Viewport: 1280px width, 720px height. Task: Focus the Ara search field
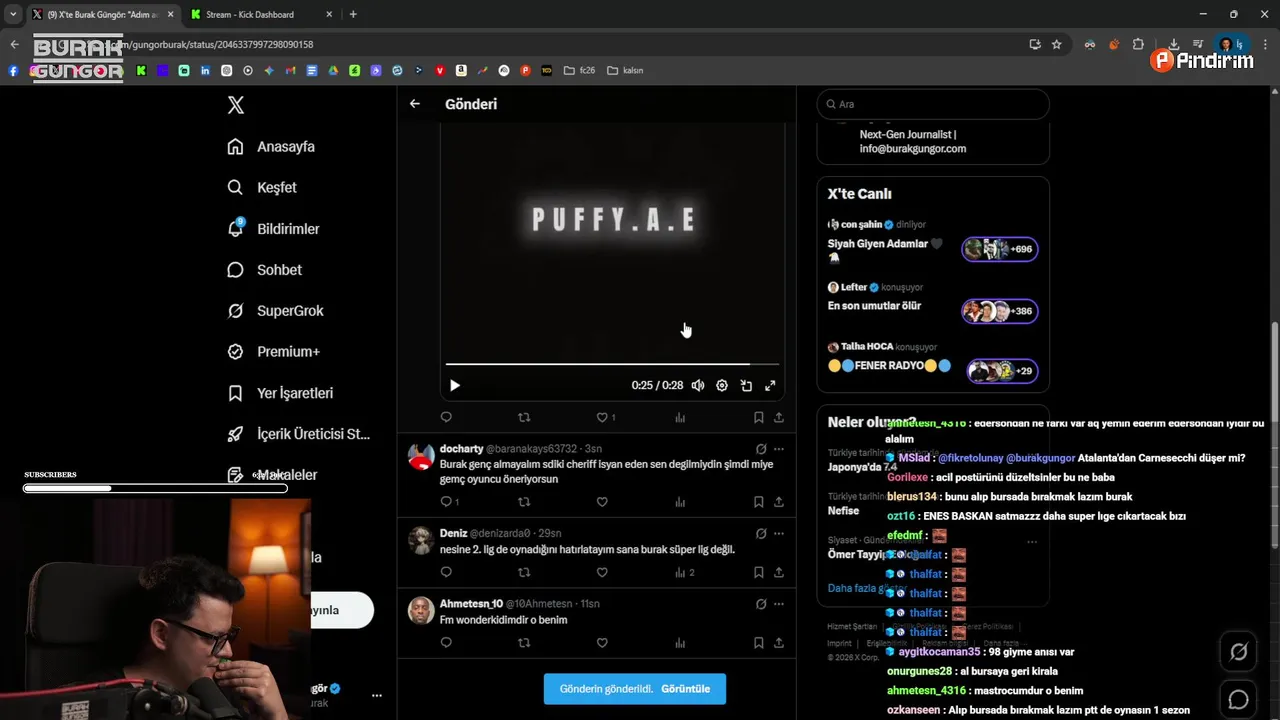(x=933, y=104)
